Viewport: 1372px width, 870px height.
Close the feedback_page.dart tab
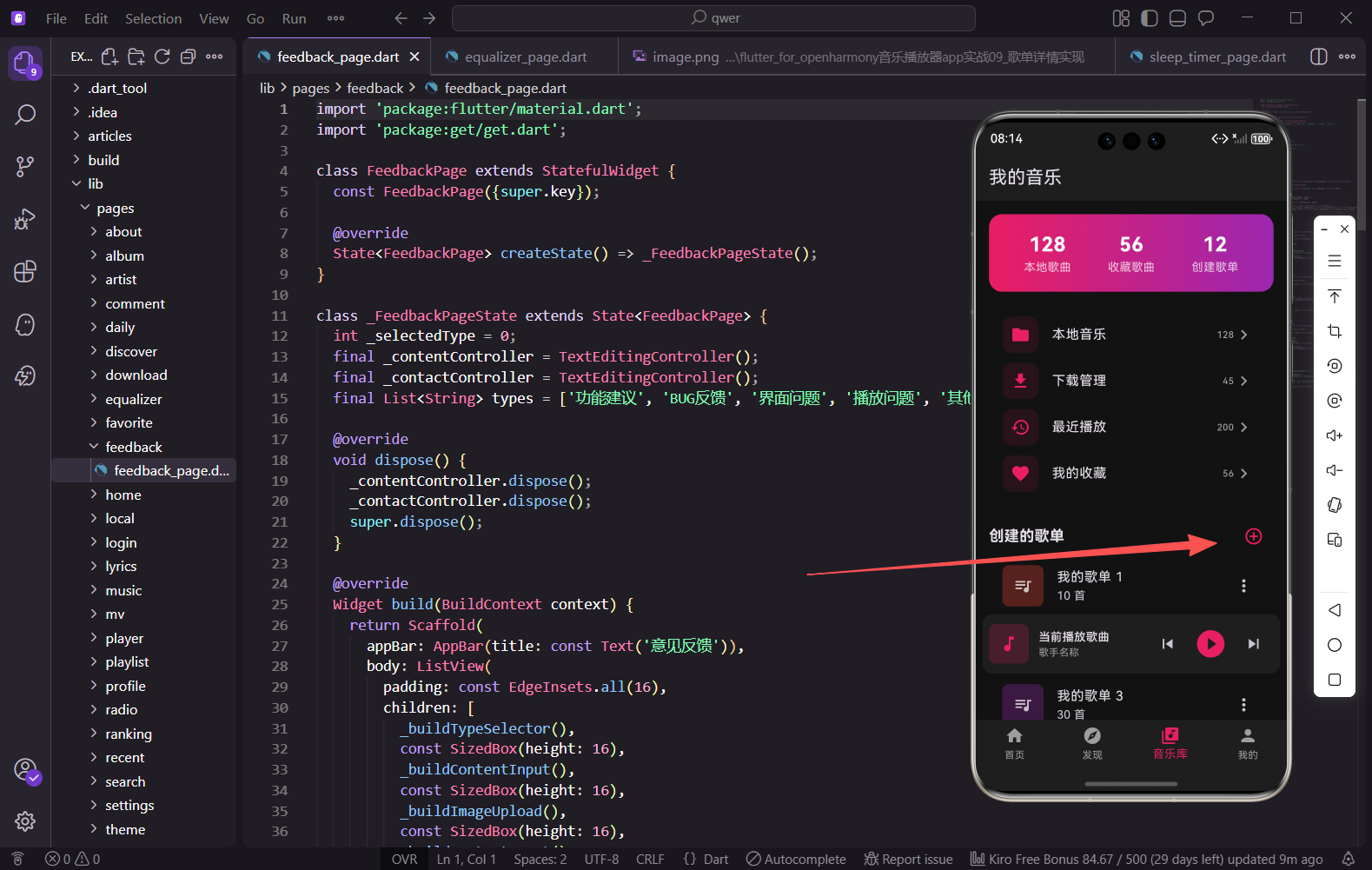[414, 56]
